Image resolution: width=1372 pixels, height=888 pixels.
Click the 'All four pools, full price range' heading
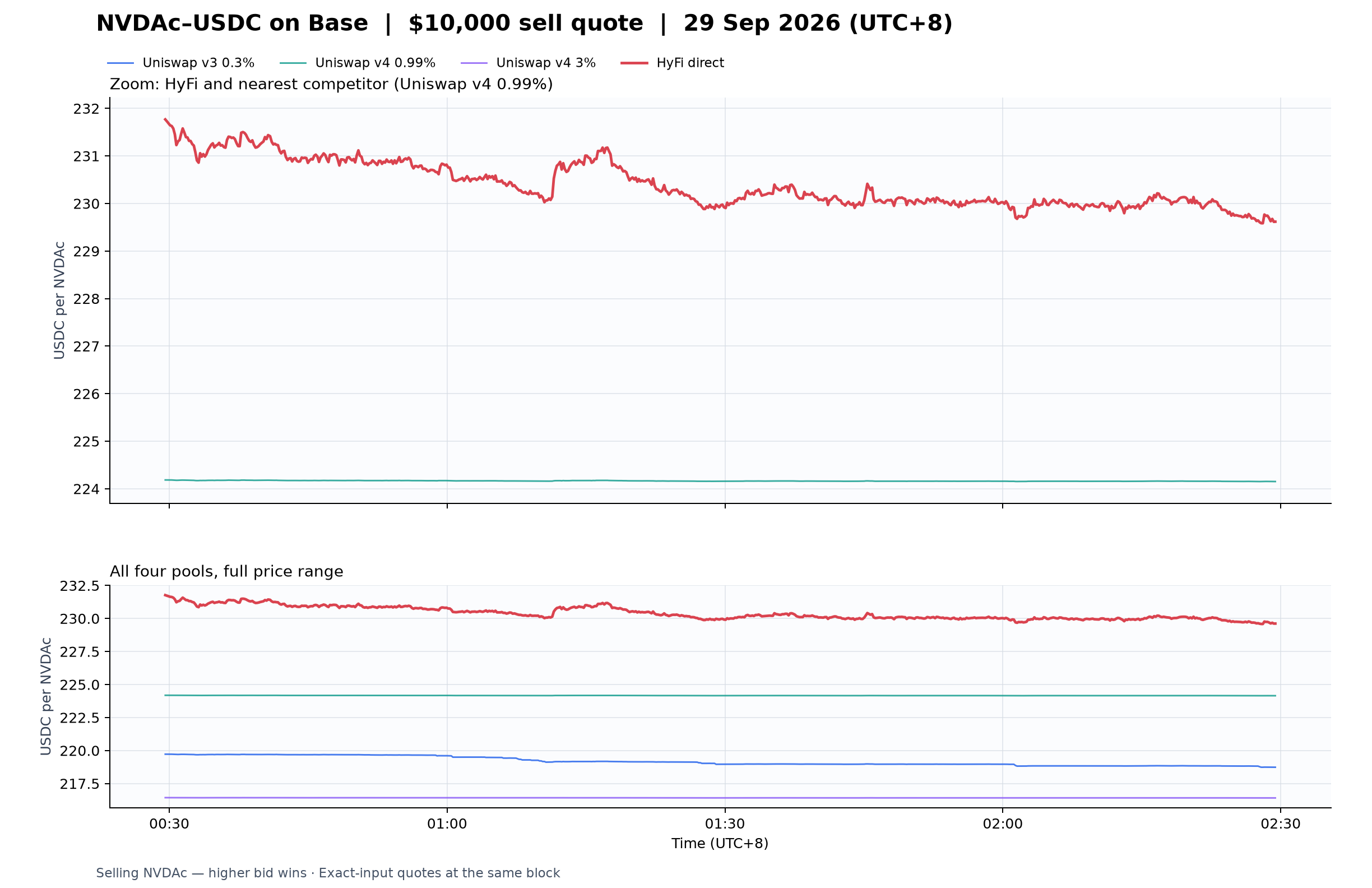point(226,571)
